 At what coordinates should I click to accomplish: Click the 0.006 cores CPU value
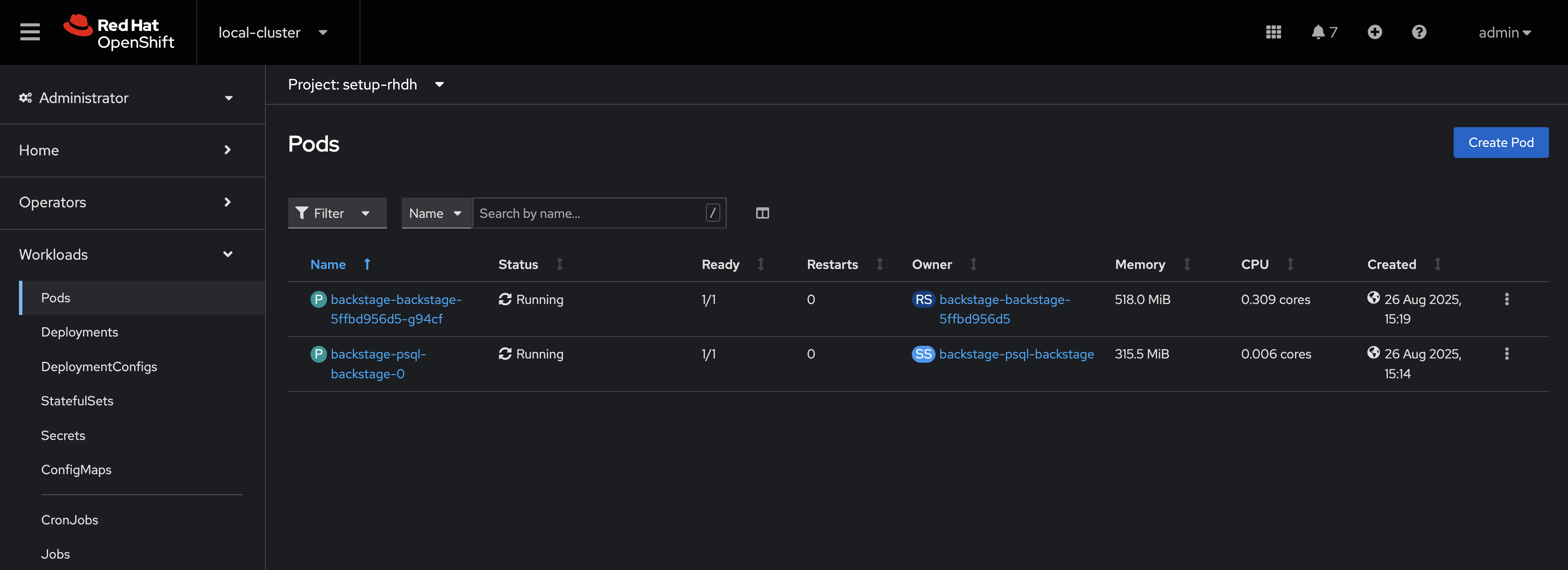[x=1276, y=354]
